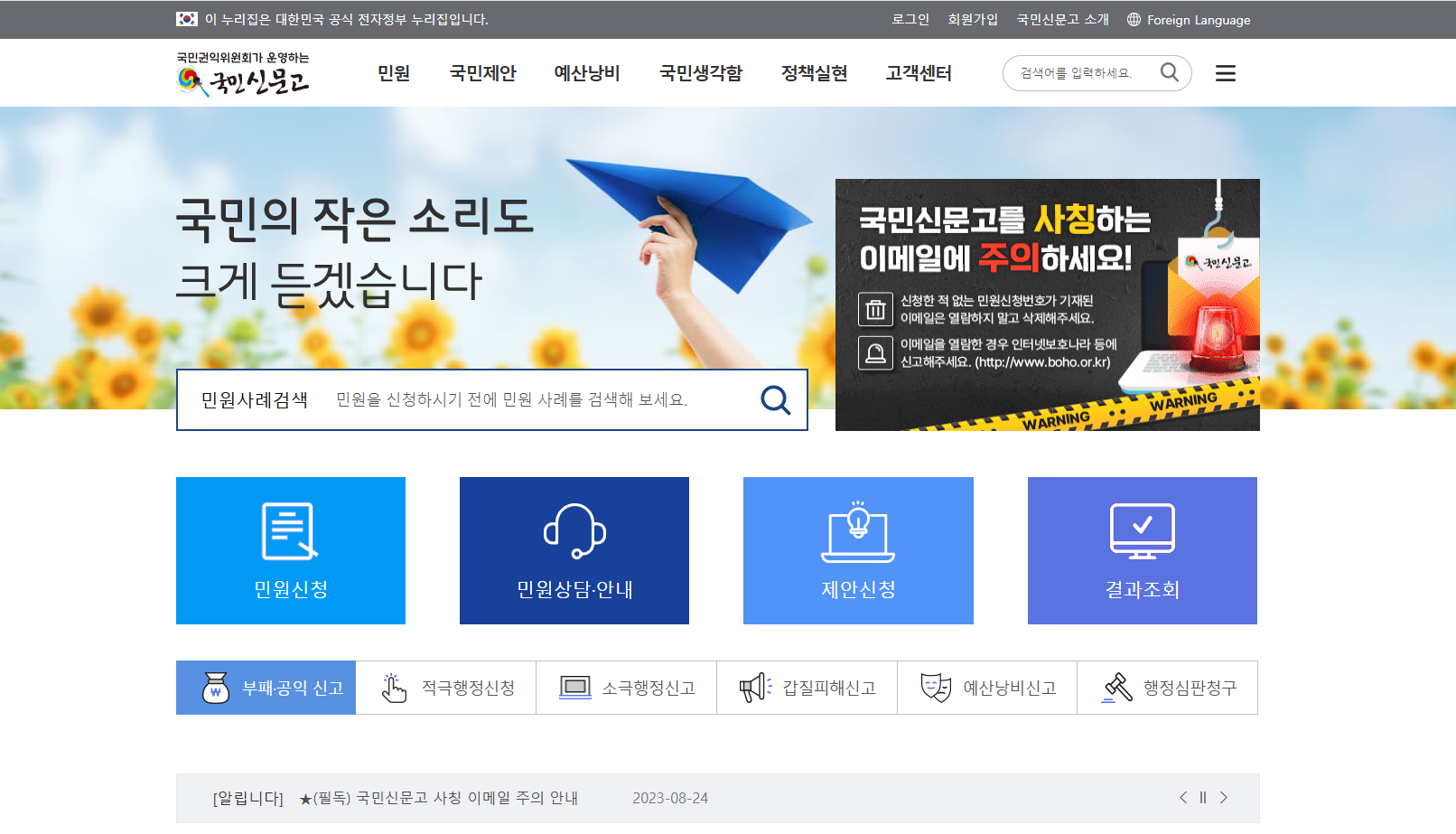Open the 예산낭비 menu
This screenshot has height=834, width=1456.
(x=587, y=73)
